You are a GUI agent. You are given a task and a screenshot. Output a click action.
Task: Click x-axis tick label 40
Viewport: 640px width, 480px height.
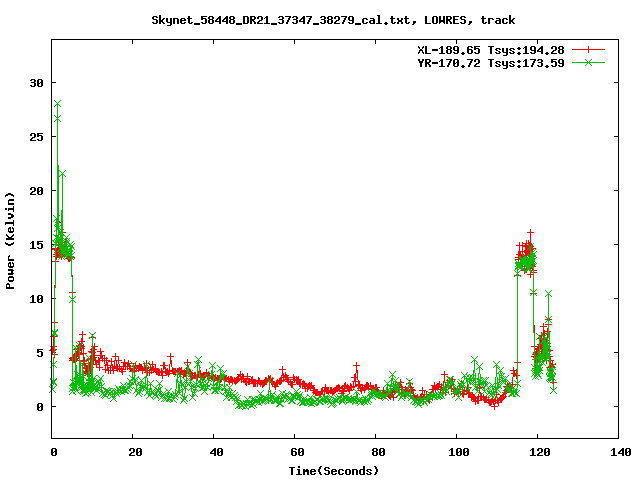click(216, 452)
